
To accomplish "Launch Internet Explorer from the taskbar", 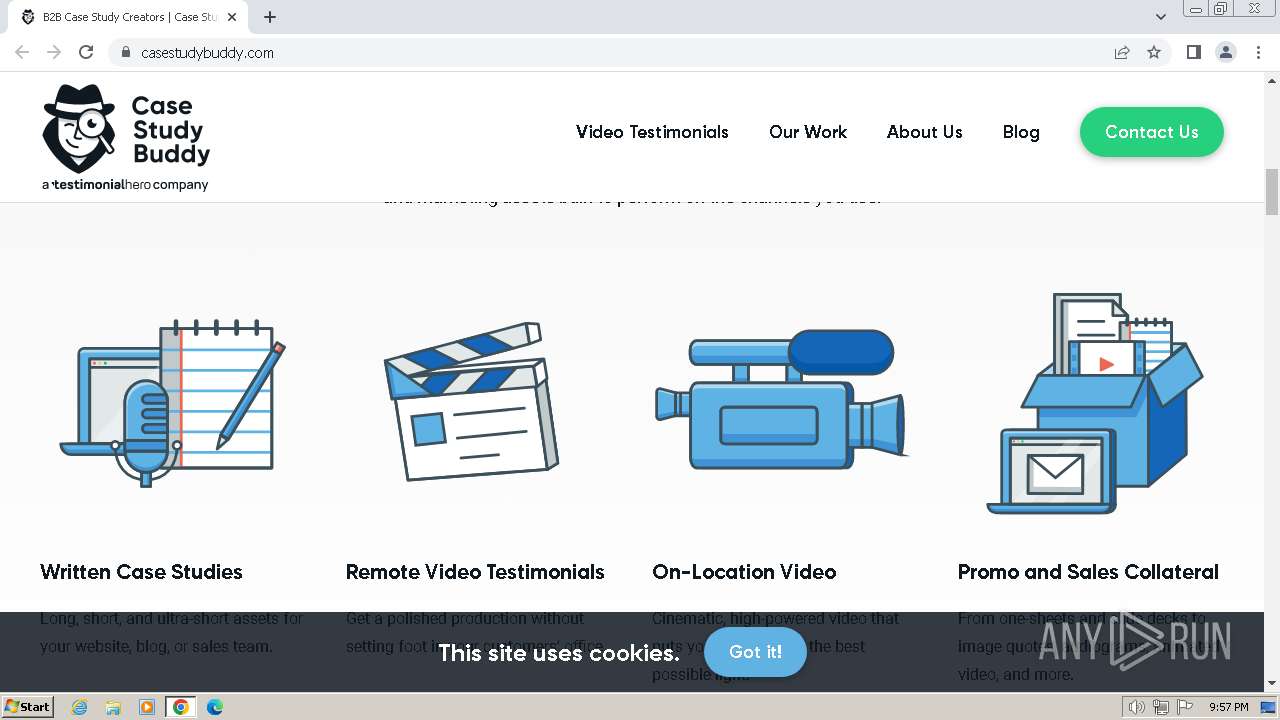I will (x=79, y=707).
